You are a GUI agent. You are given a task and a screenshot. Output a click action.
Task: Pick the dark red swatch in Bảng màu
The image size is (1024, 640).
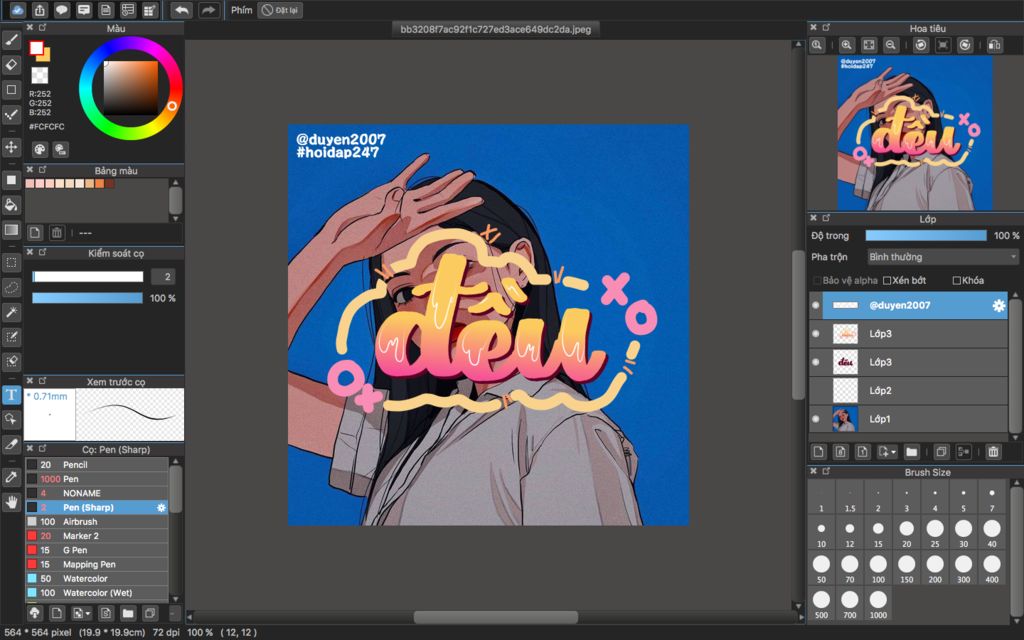pos(109,183)
